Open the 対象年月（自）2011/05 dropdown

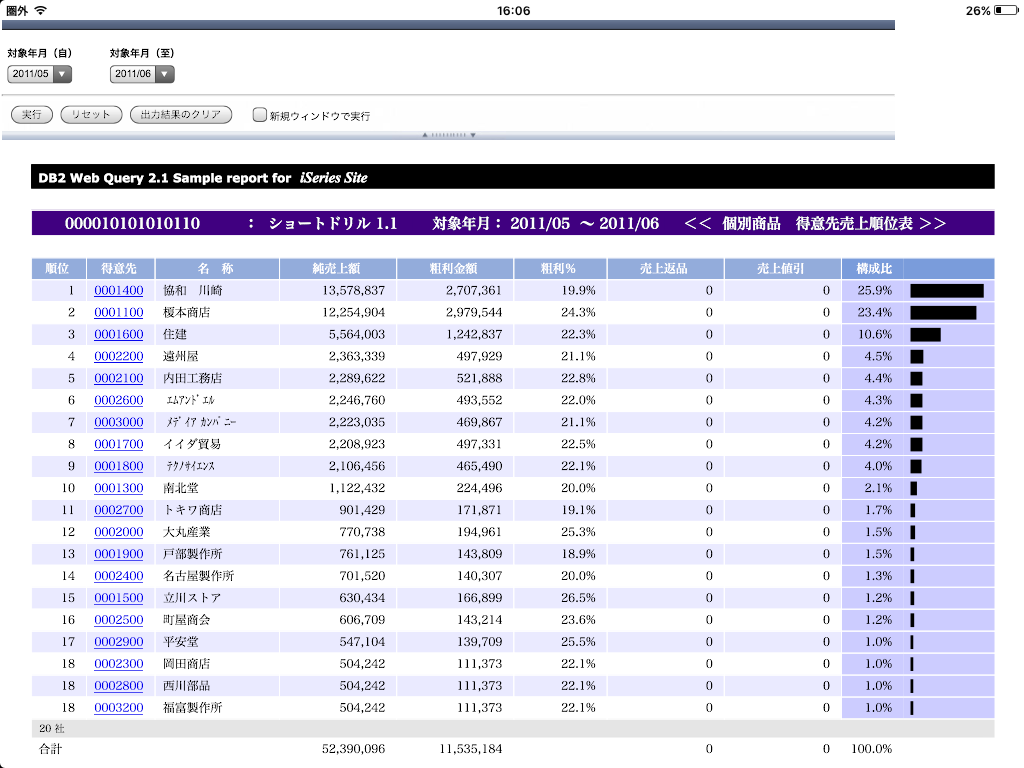tap(40, 74)
